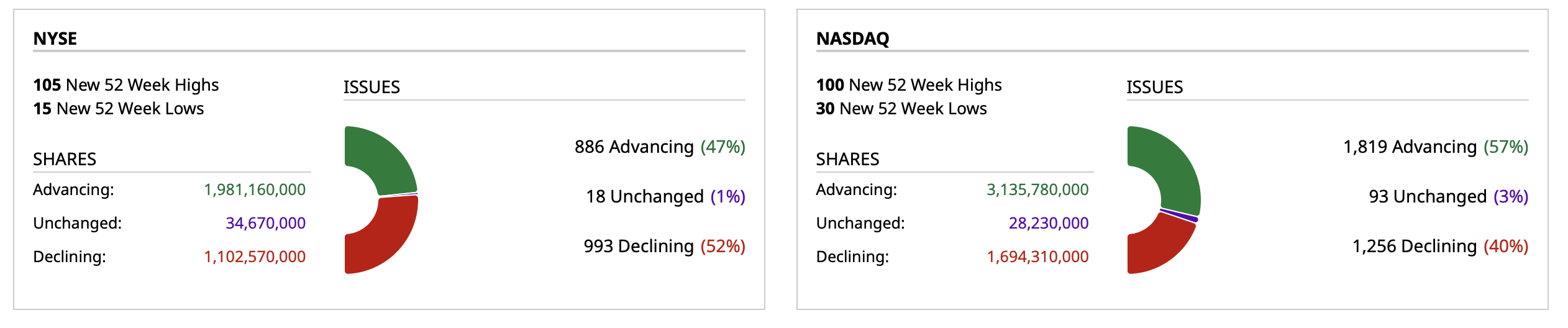Click the green advancing segment of NYSE donut
This screenshot has height=328, width=1568.
coord(385,158)
